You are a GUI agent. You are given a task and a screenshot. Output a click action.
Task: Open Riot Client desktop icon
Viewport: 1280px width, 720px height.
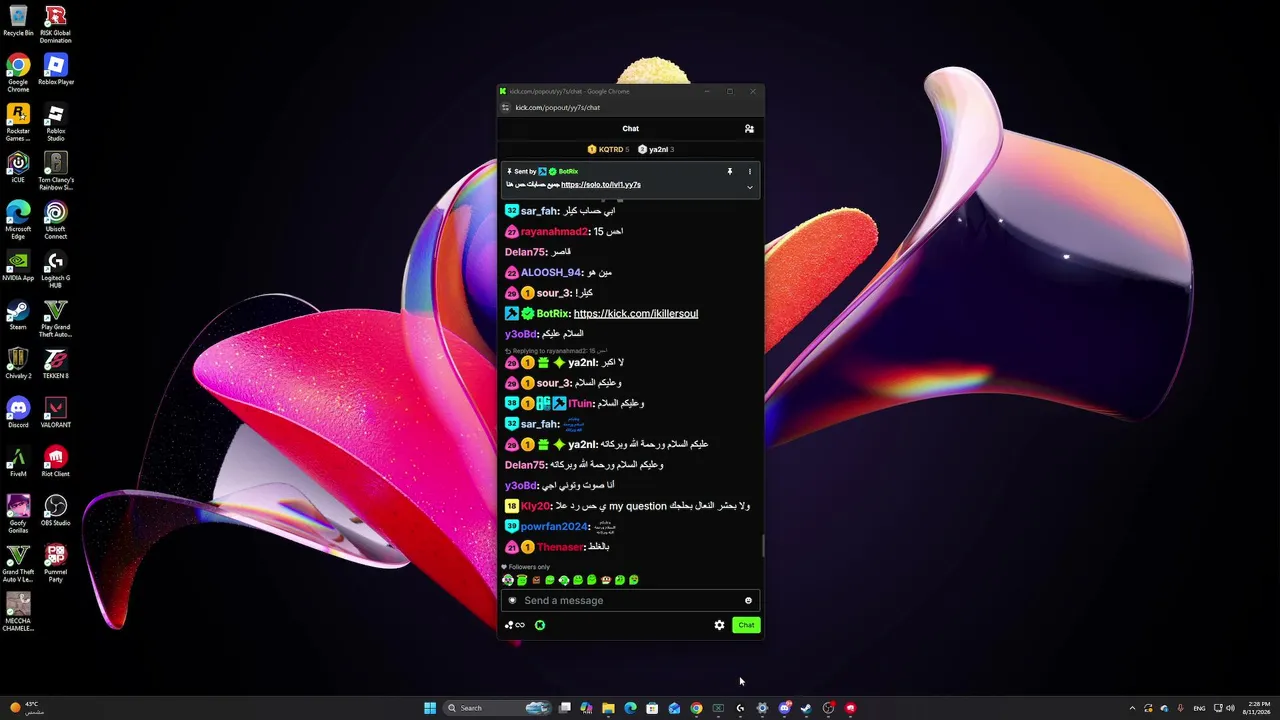tap(56, 461)
